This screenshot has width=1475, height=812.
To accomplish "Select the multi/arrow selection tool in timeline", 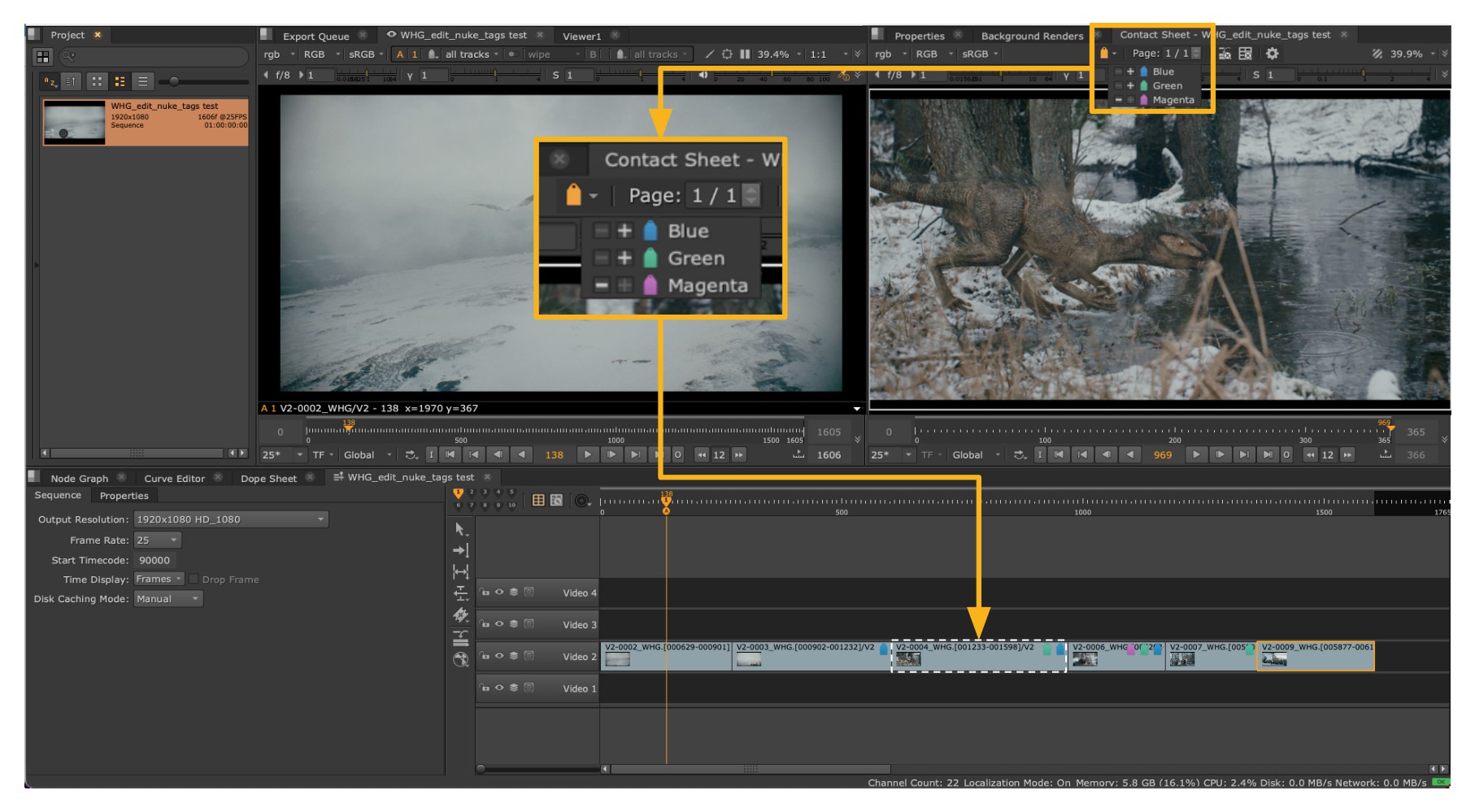I will [x=461, y=529].
